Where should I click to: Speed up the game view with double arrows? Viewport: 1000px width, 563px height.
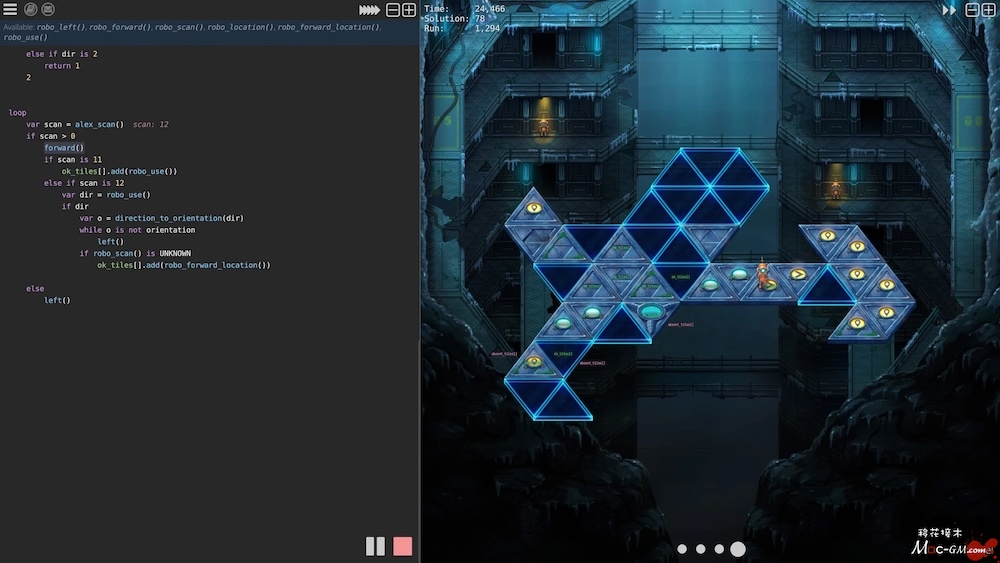pos(949,10)
